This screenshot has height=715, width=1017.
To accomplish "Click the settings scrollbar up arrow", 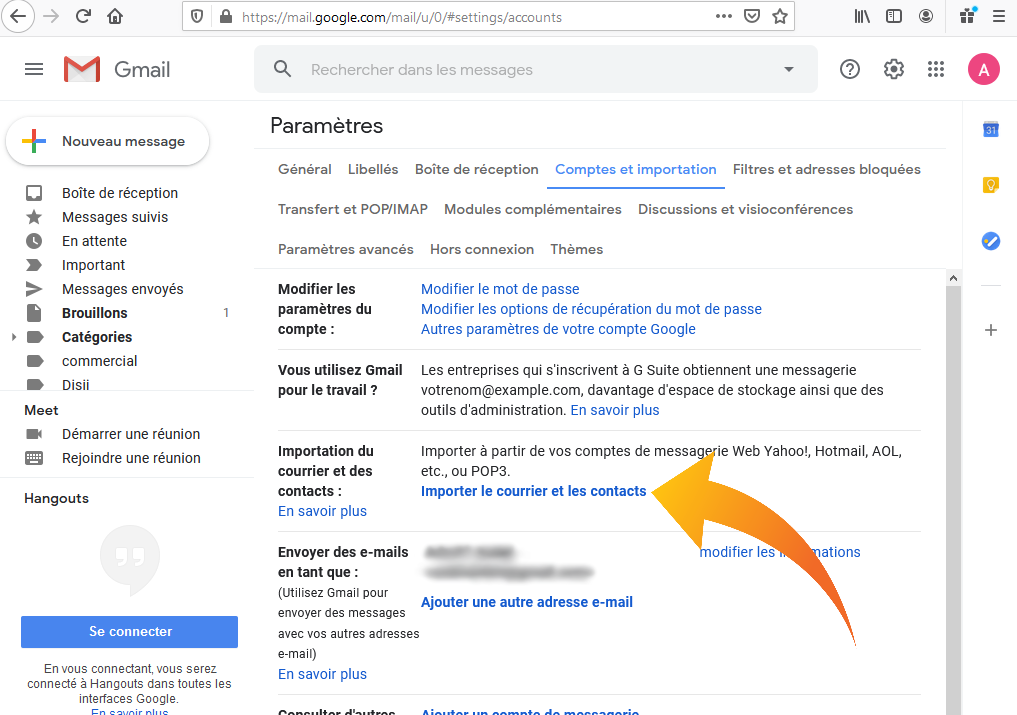I will (953, 278).
